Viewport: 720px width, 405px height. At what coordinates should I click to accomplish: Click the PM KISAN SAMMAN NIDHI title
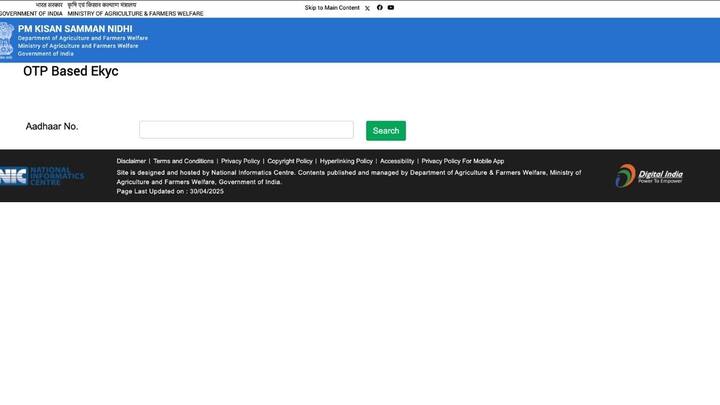75,28
